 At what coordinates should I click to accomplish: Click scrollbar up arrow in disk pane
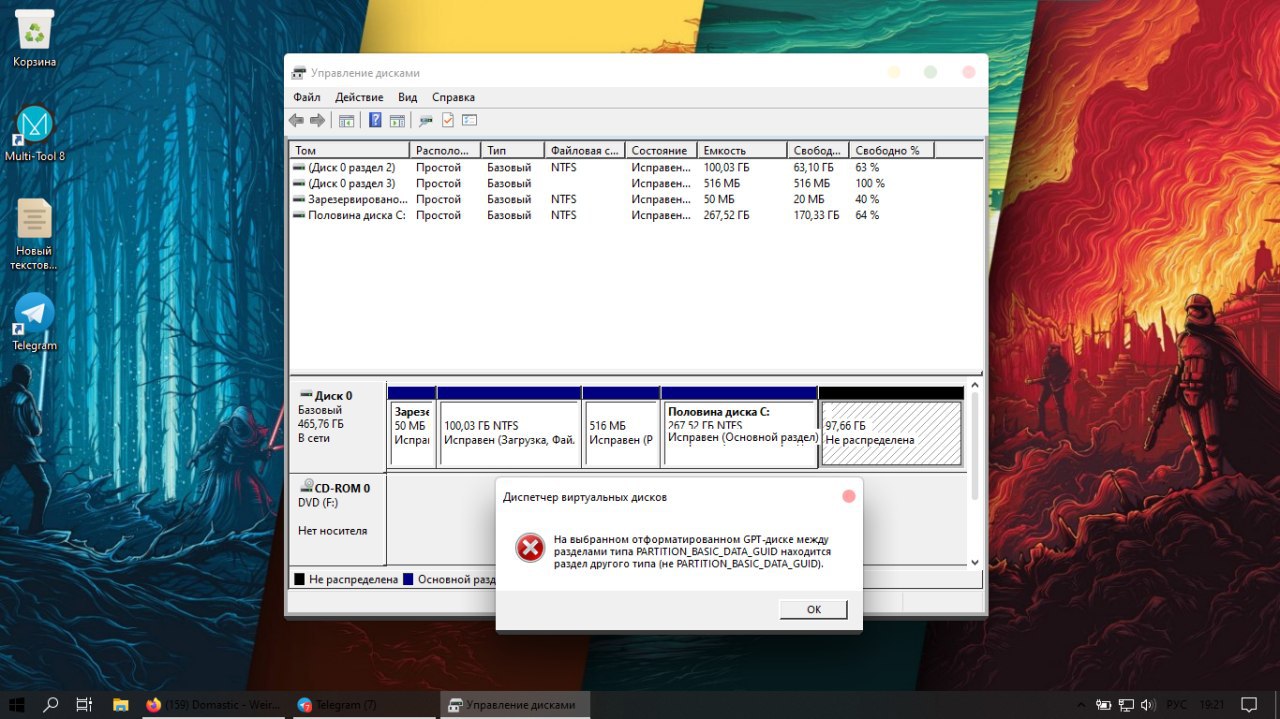(975, 386)
